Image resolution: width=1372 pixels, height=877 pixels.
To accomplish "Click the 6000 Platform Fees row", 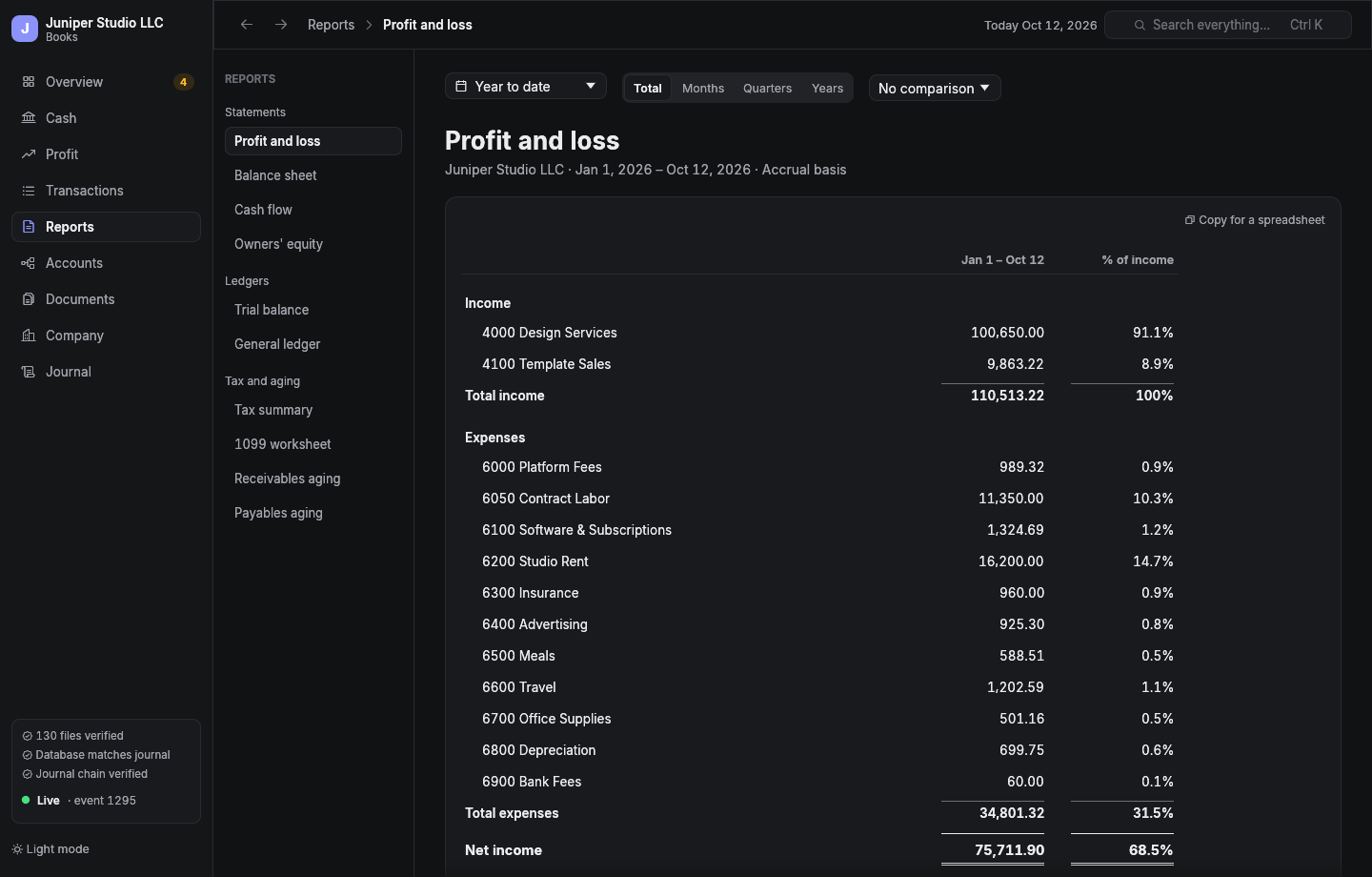I will 819,467.
